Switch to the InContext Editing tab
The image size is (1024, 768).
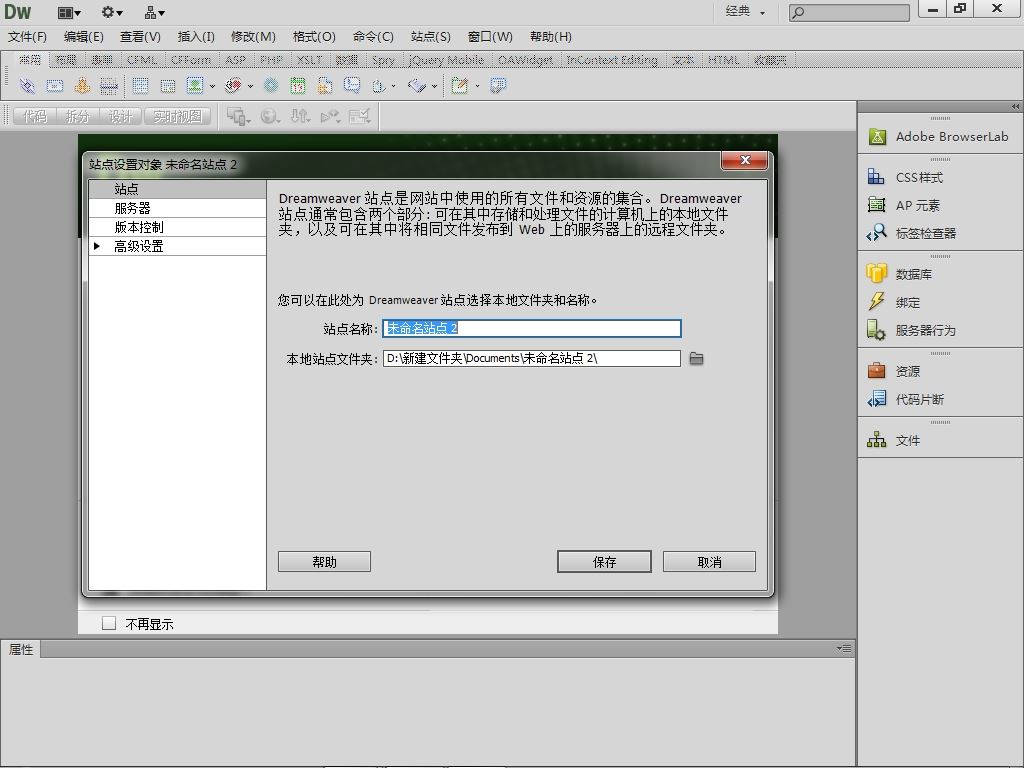coord(611,60)
